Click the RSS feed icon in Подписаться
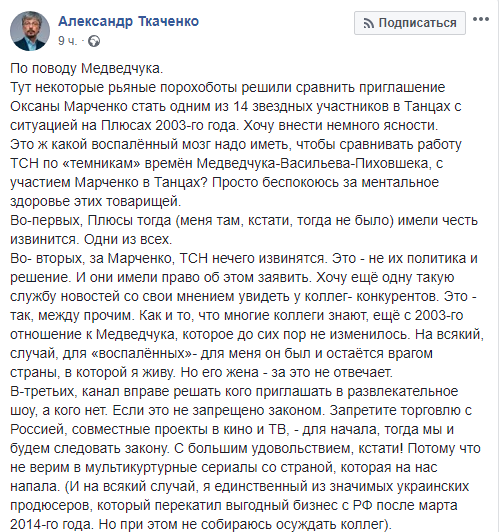499x532 pixels. (369, 23)
